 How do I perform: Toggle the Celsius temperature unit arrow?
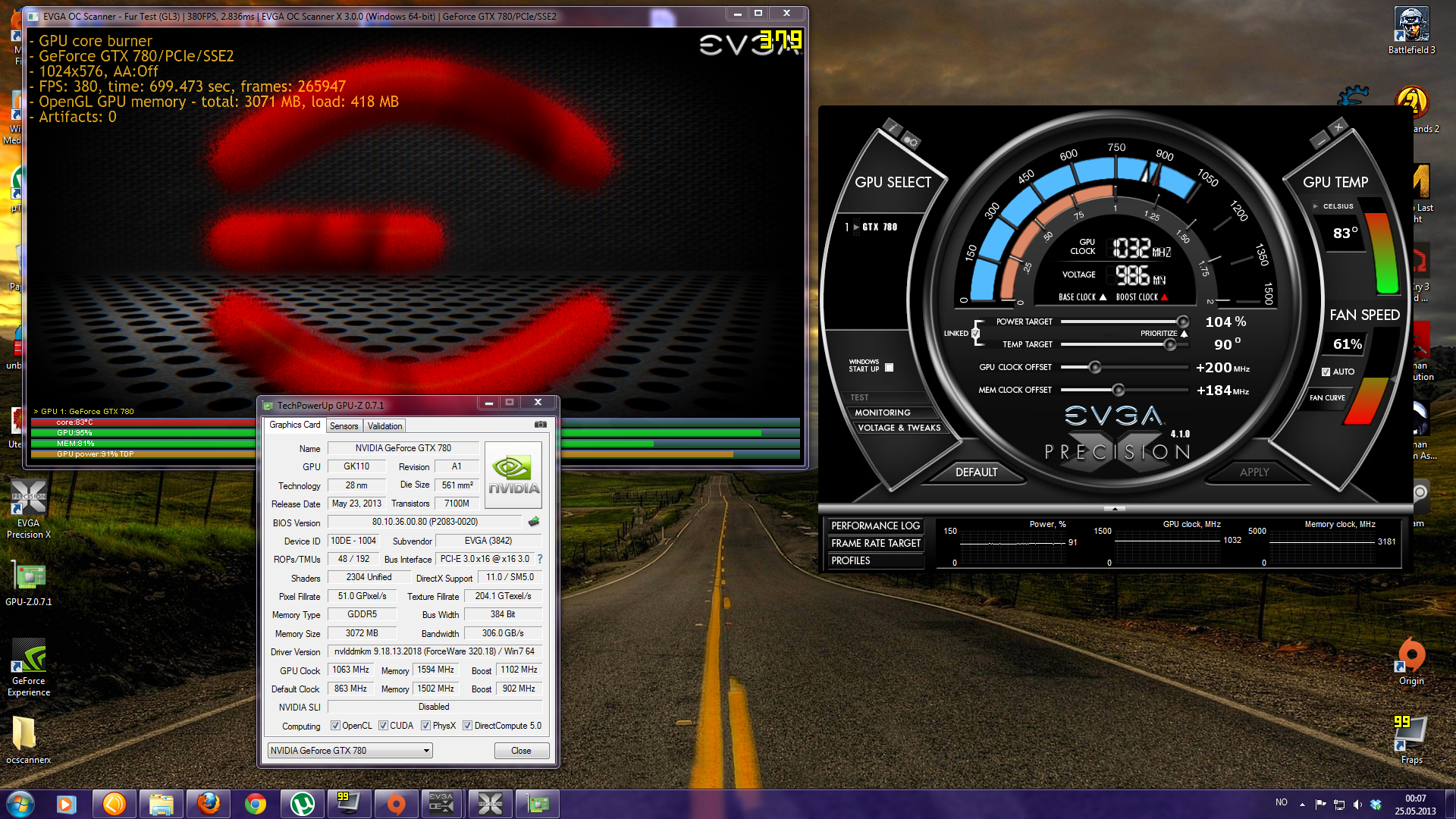click(x=1316, y=206)
